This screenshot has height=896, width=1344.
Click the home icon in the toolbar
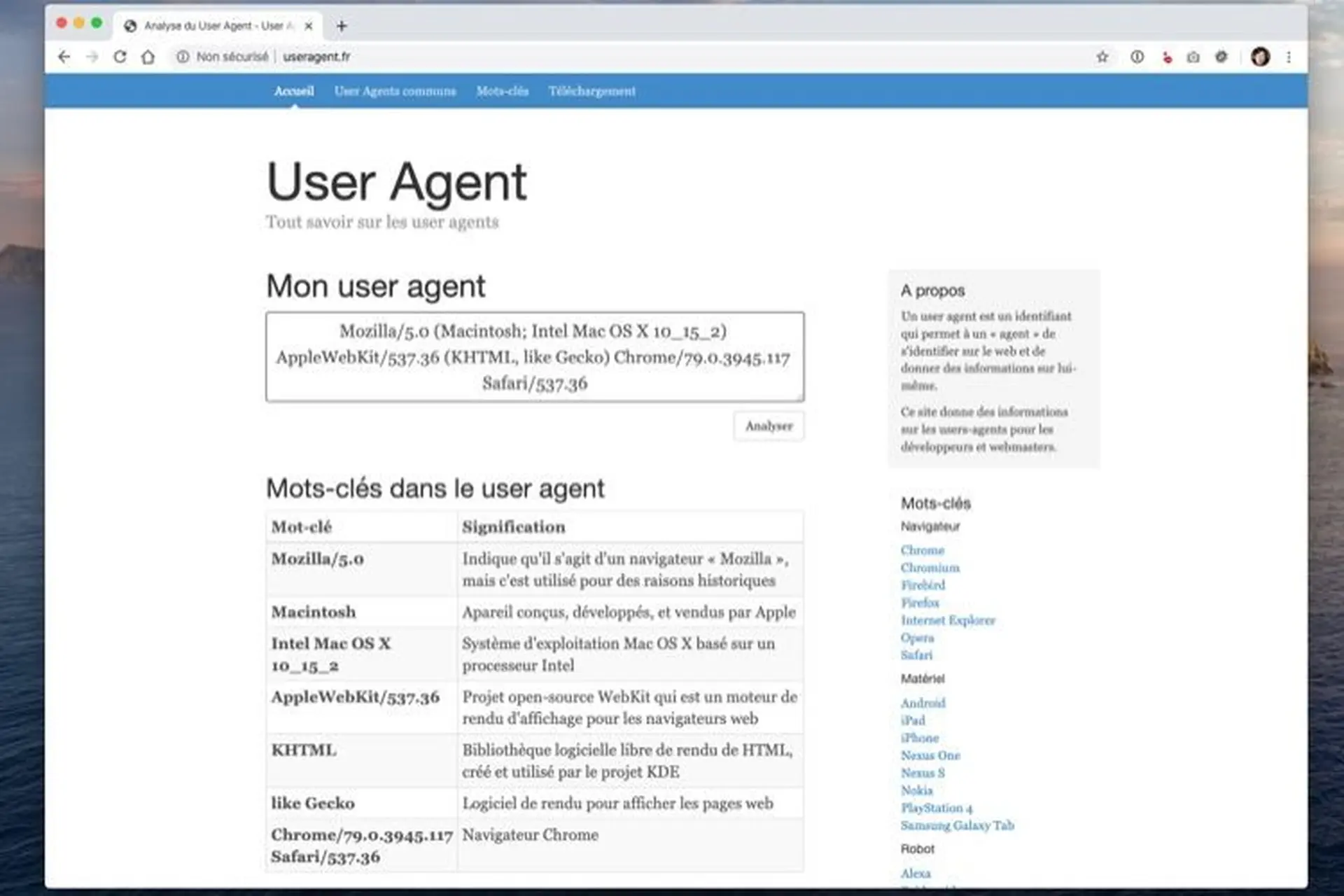(x=148, y=57)
